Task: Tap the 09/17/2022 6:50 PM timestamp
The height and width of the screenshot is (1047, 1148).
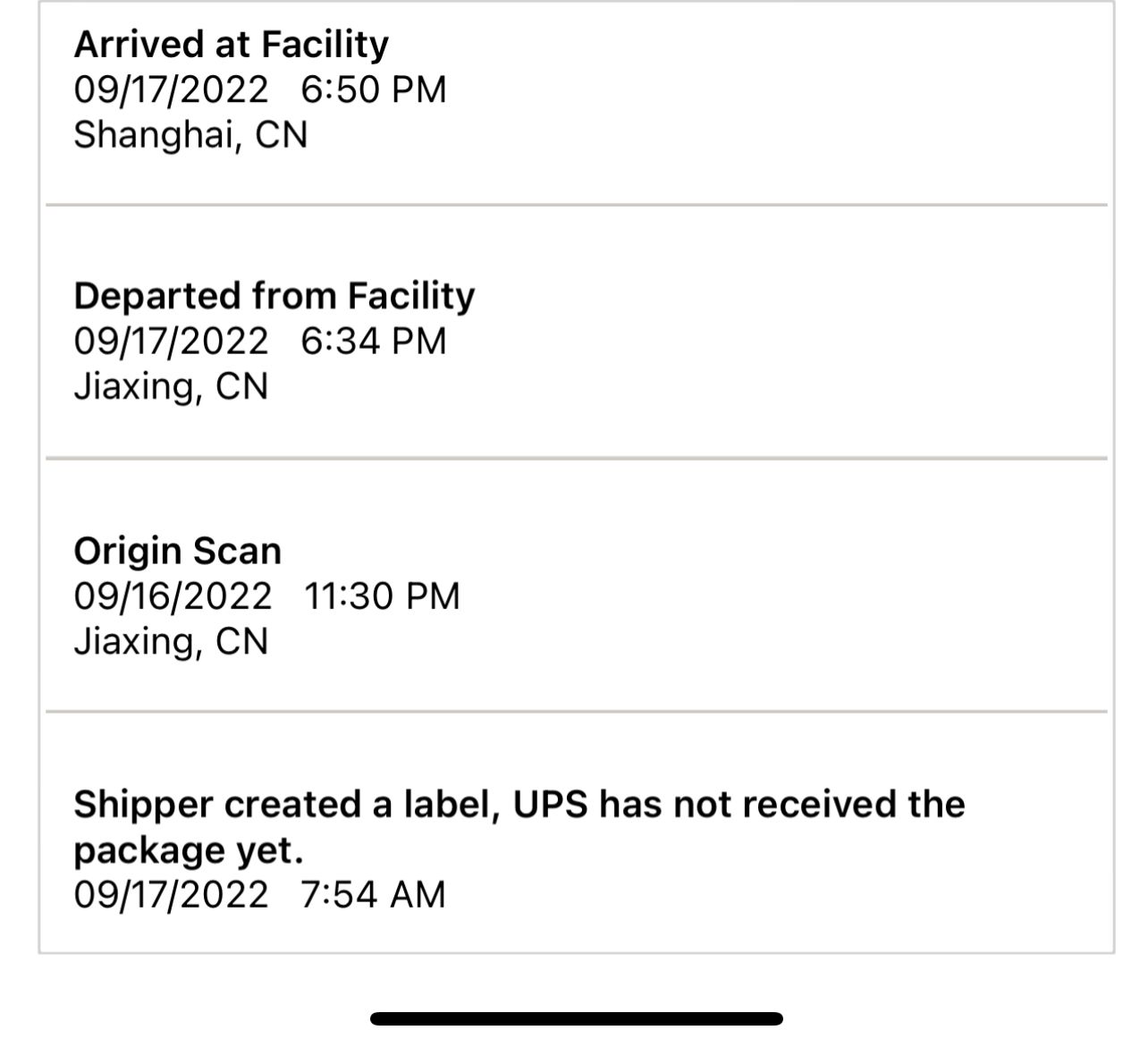Action: [259, 89]
